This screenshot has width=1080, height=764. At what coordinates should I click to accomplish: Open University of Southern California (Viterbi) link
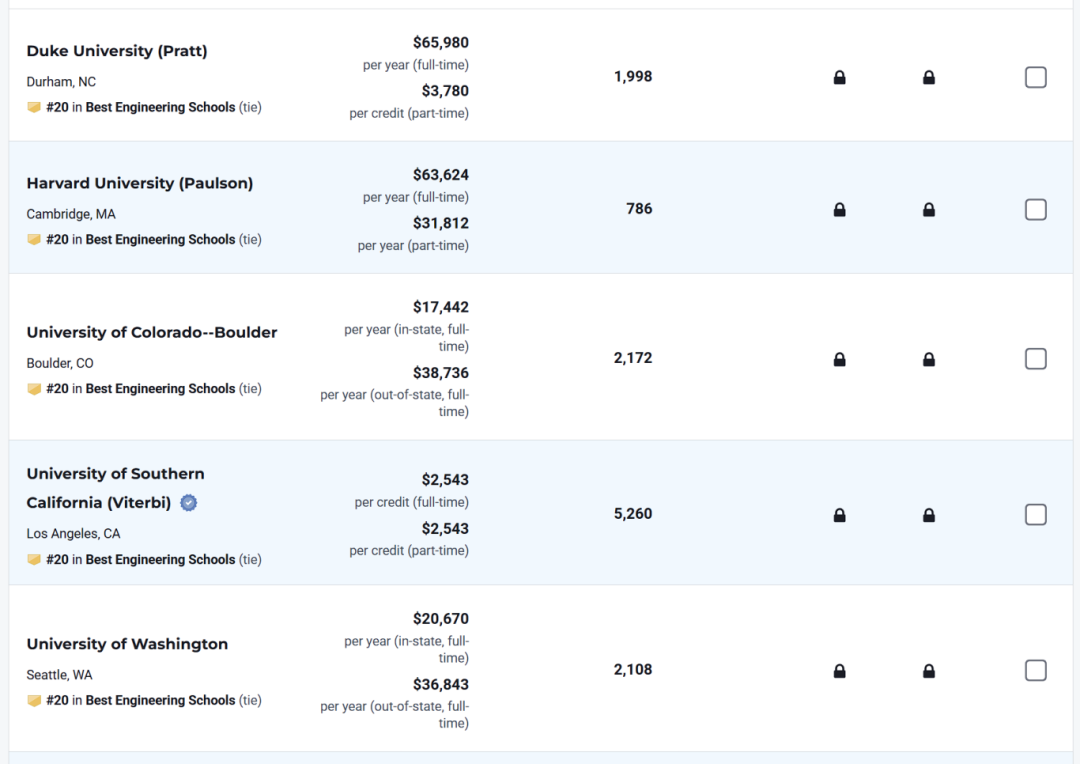115,474
